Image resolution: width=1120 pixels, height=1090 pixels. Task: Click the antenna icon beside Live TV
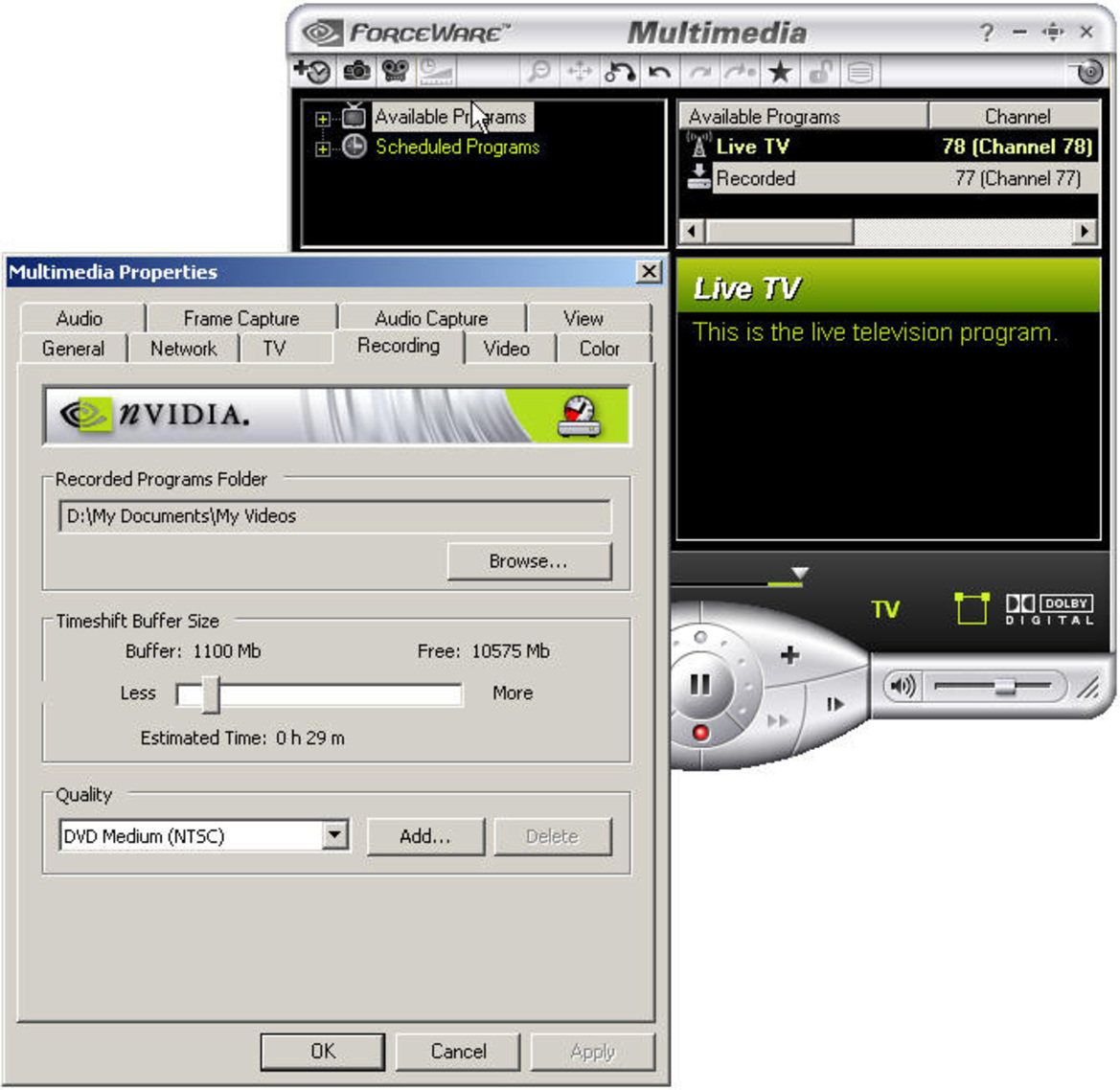698,145
